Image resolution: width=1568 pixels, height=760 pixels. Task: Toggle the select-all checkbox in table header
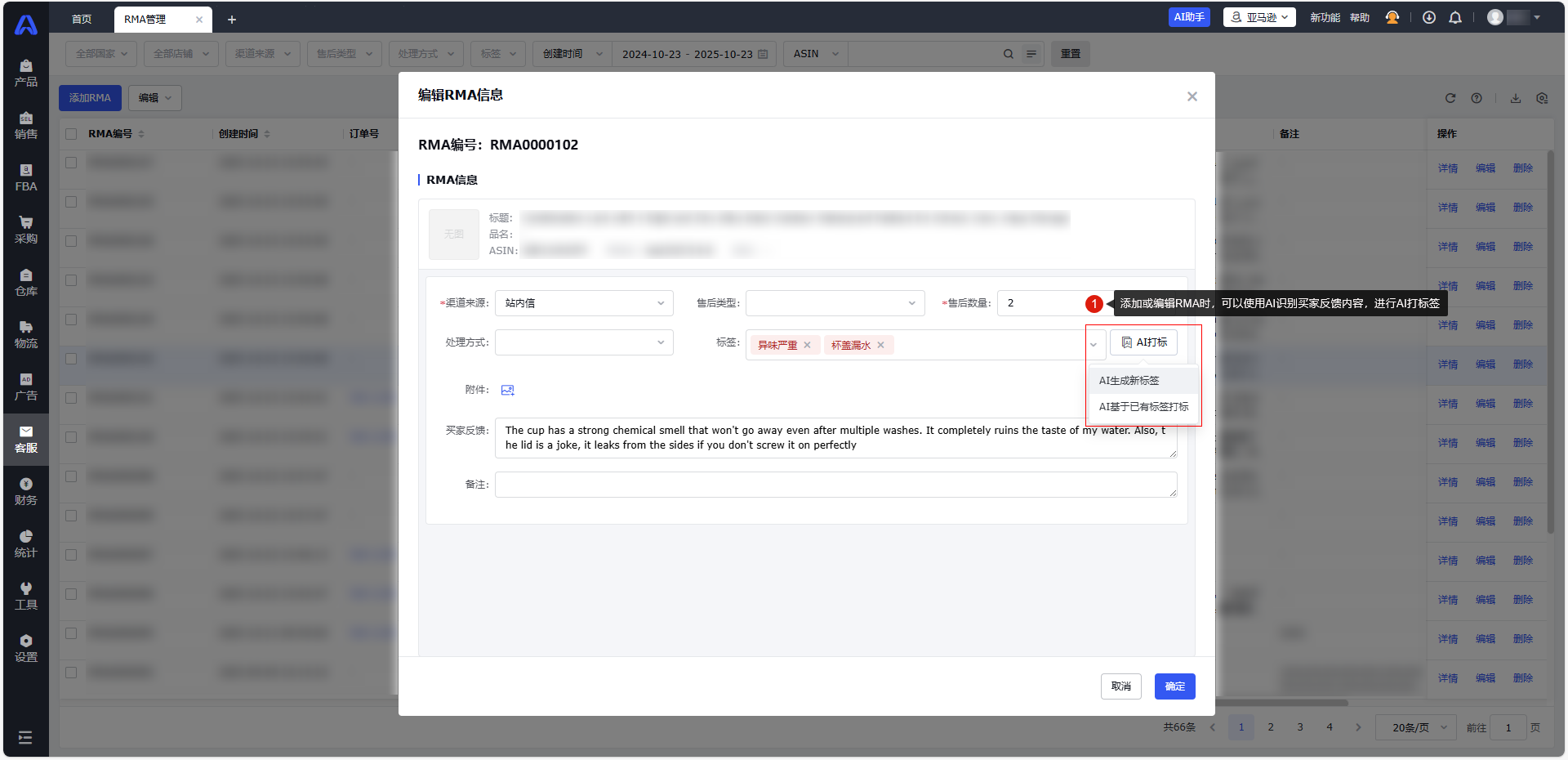pyautogui.click(x=71, y=134)
